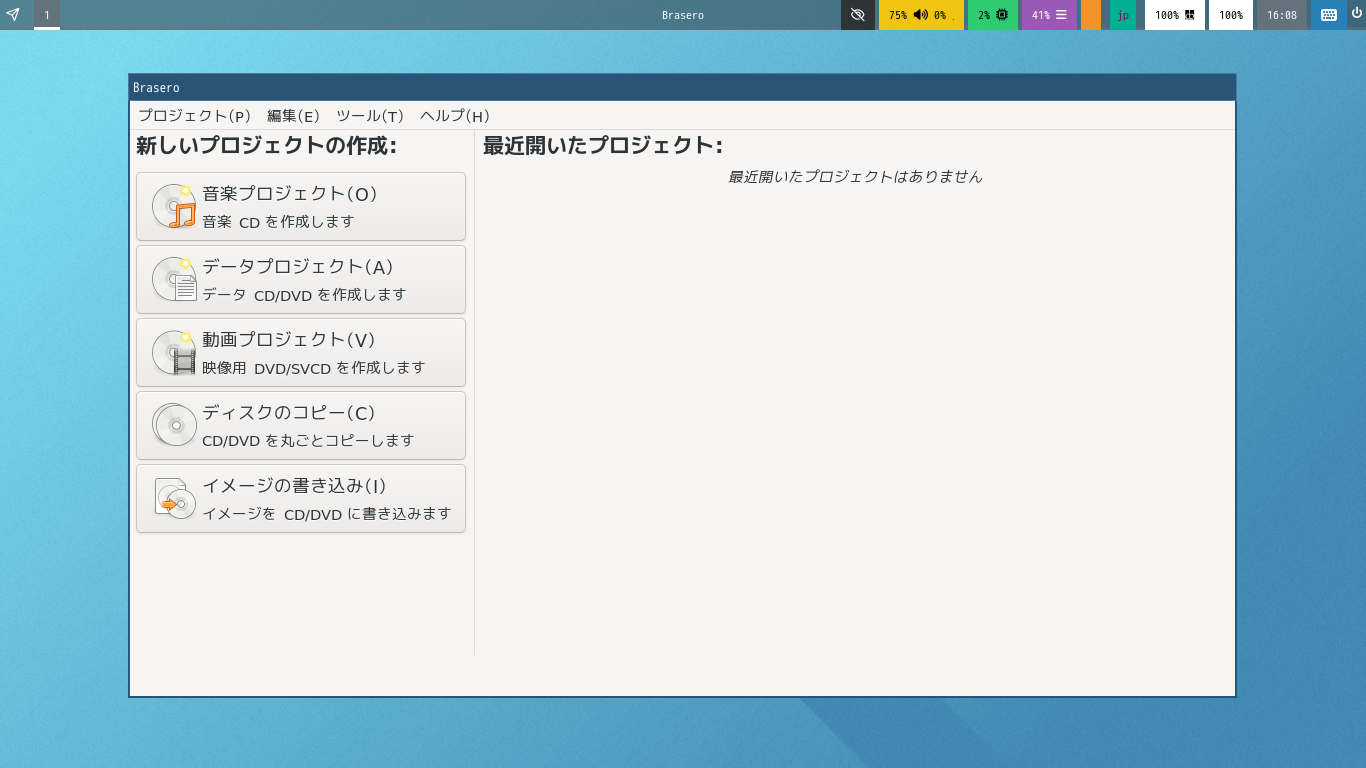Open the 編集(E) menu
This screenshot has width=1366, height=768.
293,115
